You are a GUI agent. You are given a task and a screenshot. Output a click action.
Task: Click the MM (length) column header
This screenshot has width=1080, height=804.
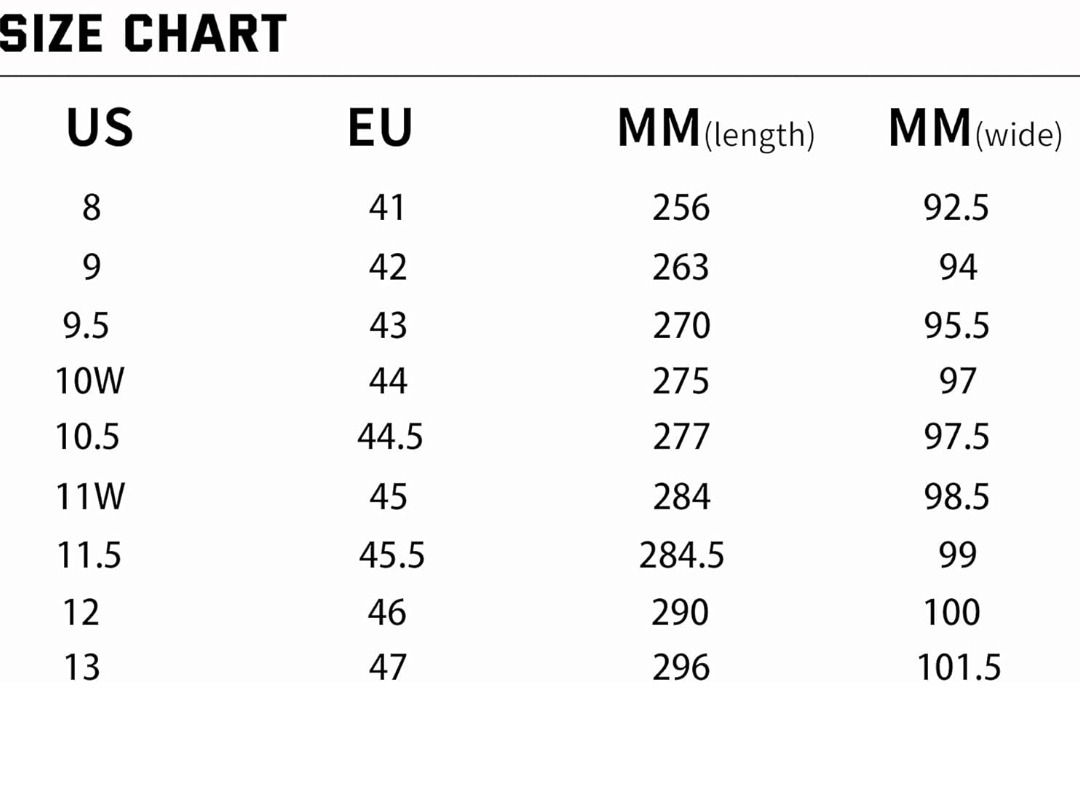(x=715, y=130)
